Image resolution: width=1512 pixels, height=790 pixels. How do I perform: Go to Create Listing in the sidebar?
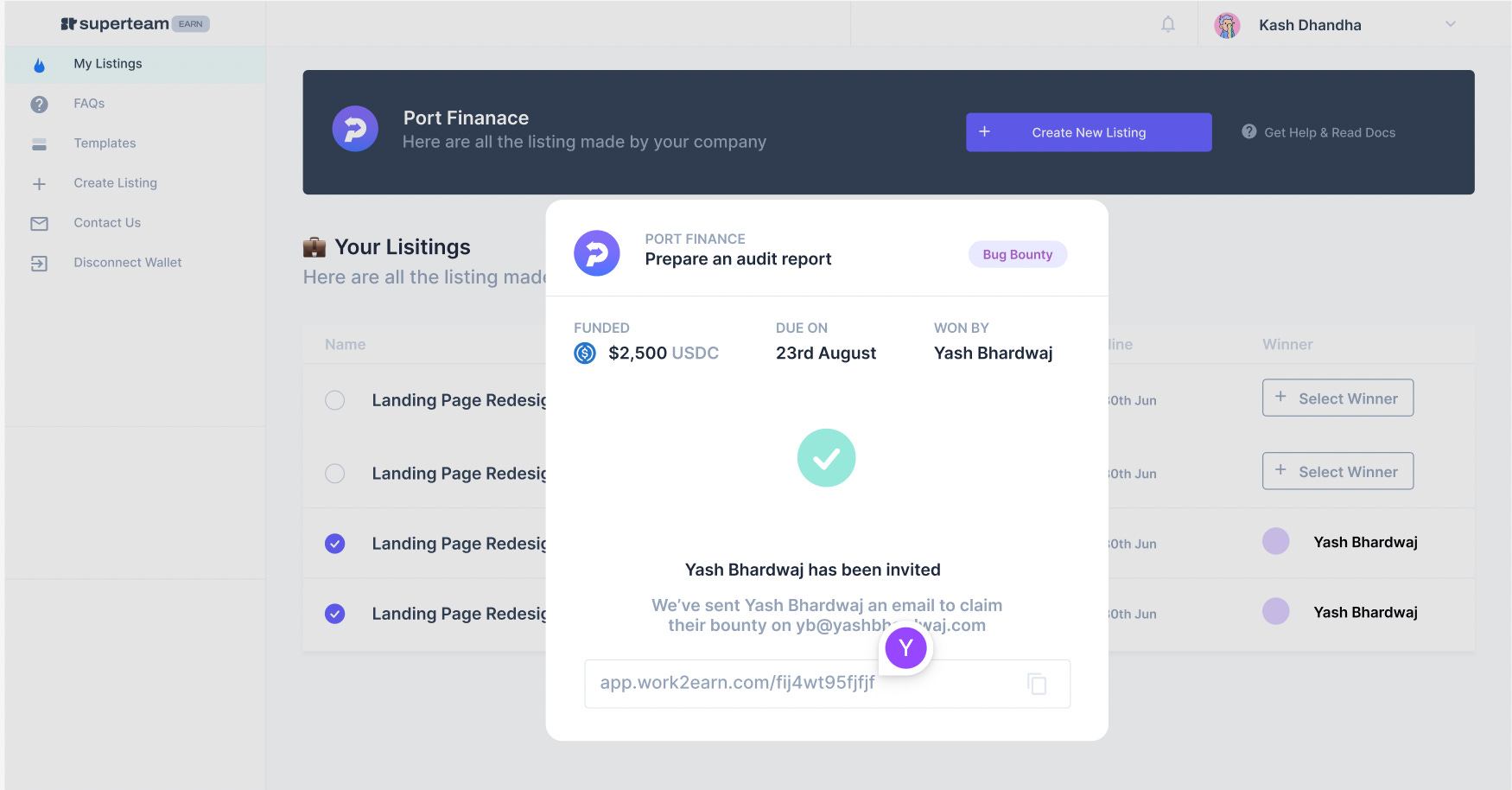click(x=115, y=183)
